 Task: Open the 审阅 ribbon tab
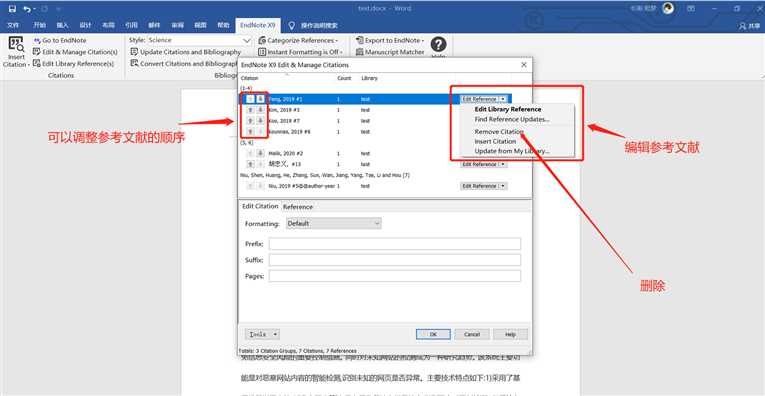(x=177, y=25)
